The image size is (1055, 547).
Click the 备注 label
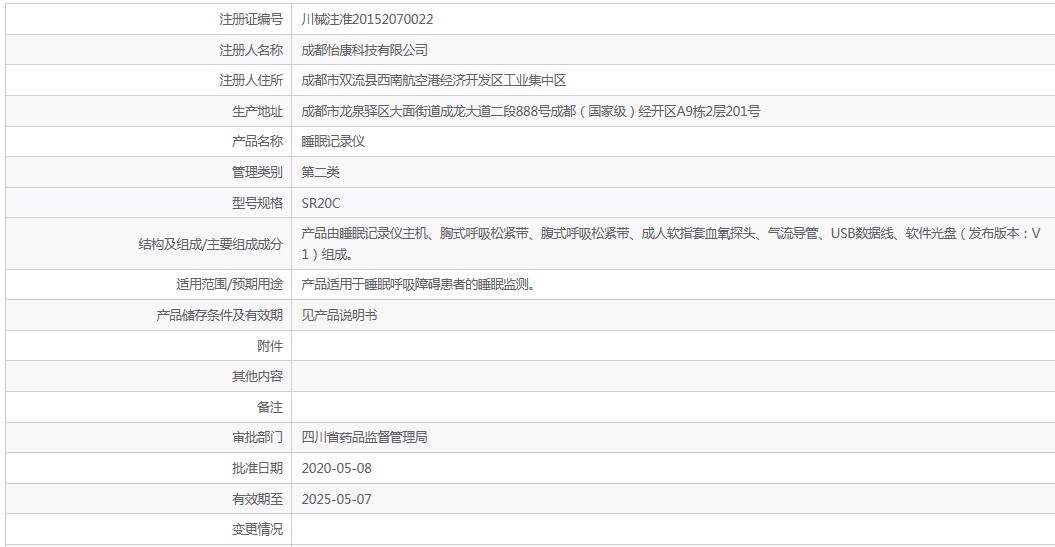click(270, 407)
